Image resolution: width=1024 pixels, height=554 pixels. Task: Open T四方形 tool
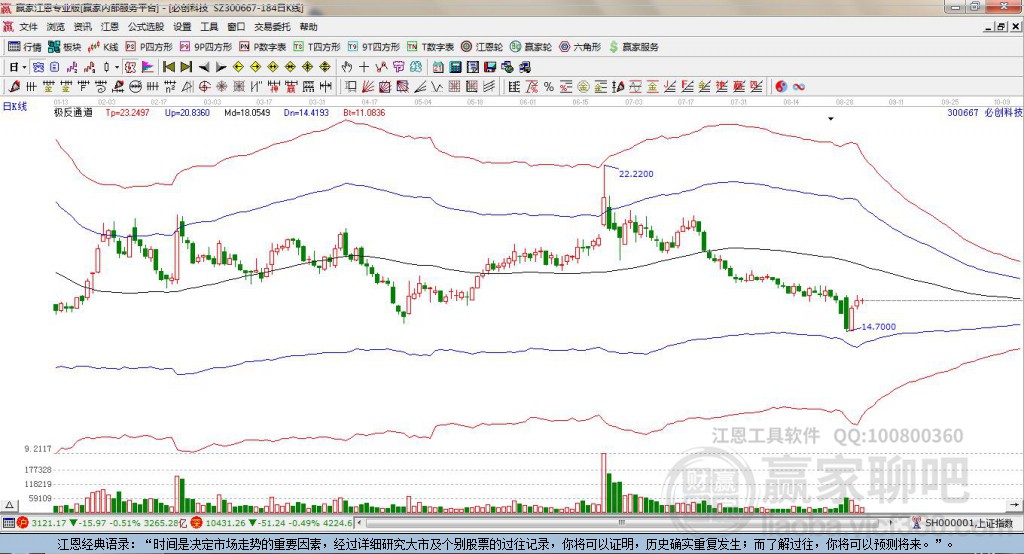point(317,47)
